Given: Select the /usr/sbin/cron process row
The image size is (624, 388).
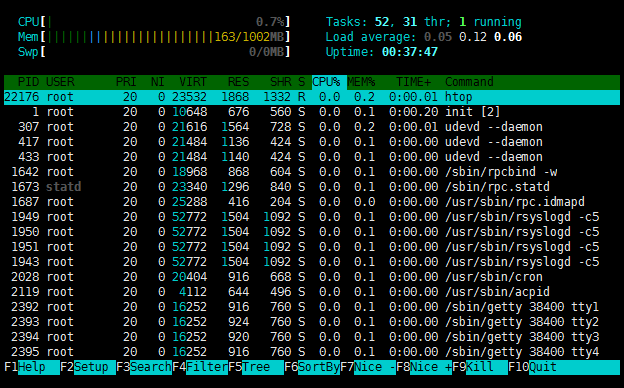Looking at the screenshot, I should click(x=312, y=277).
